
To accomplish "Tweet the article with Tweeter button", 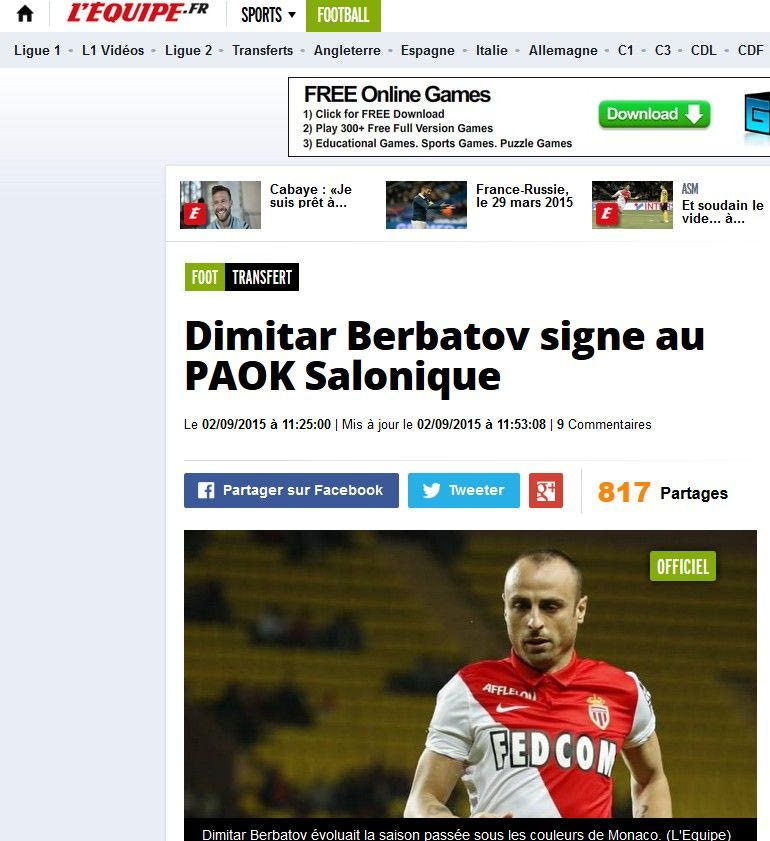I will pyautogui.click(x=463, y=490).
